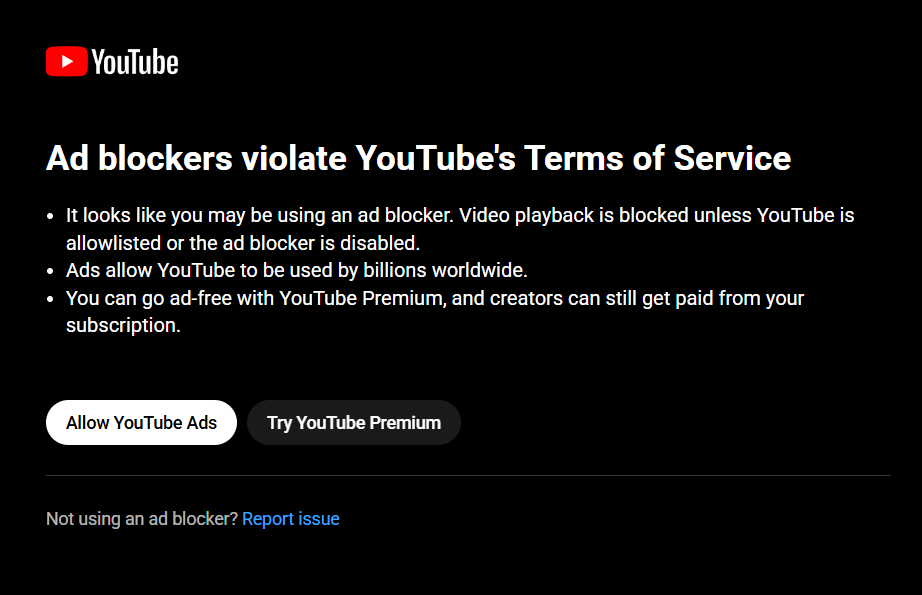The width and height of the screenshot is (922, 595).
Task: Click "Terms of Service" in the heading
Action: (x=657, y=158)
